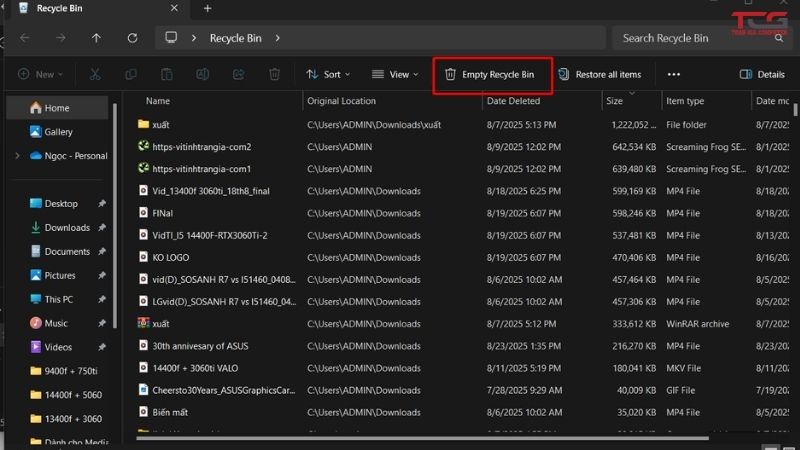This screenshot has width=800, height=450.
Task: Click the Delete trash icon in toolbar
Action: 274,74
